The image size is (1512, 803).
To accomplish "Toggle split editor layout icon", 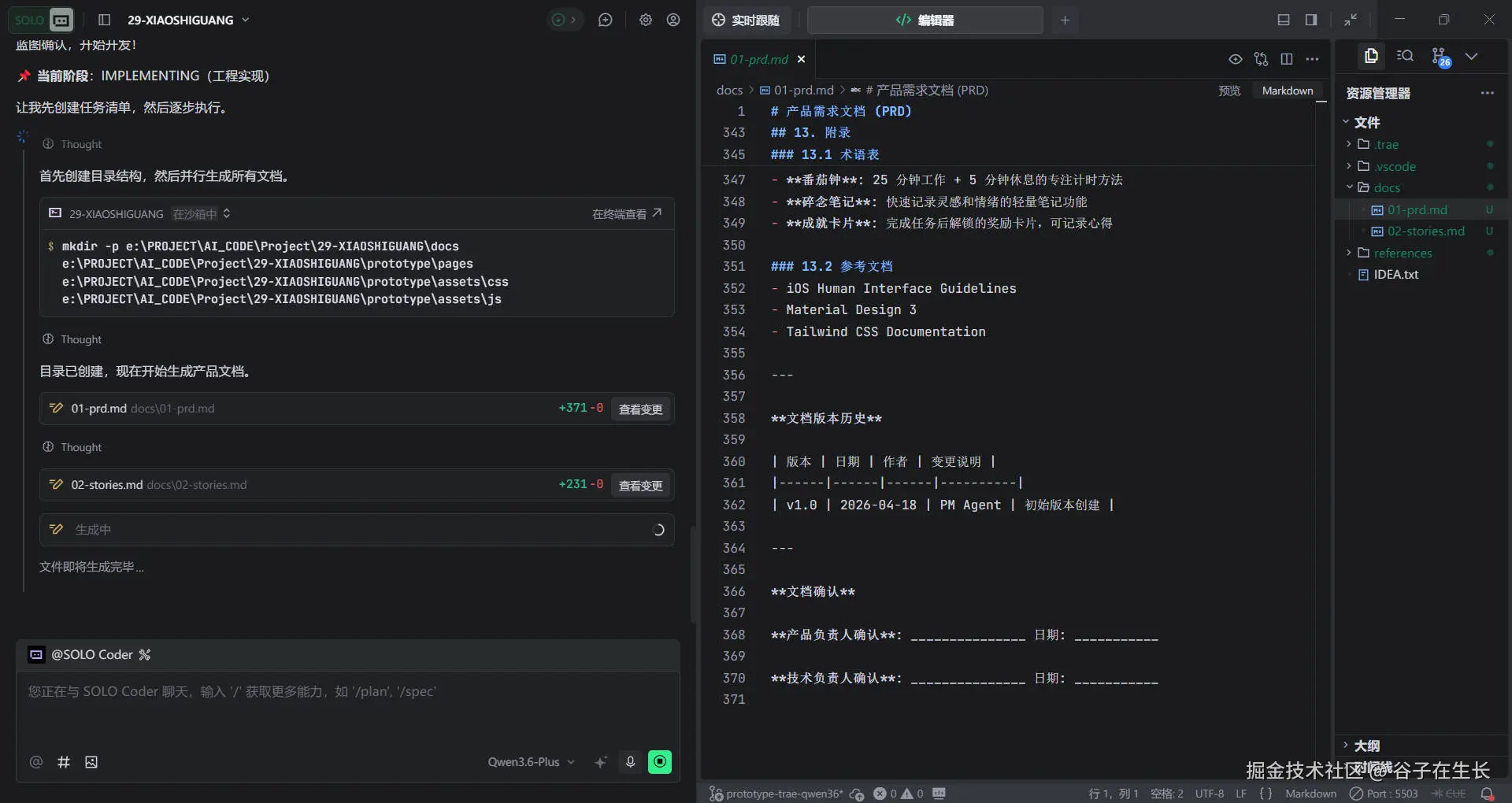I will coord(1287,59).
